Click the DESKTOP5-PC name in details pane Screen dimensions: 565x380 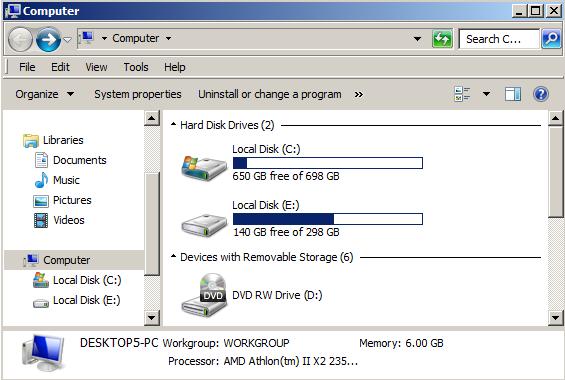[119, 343]
